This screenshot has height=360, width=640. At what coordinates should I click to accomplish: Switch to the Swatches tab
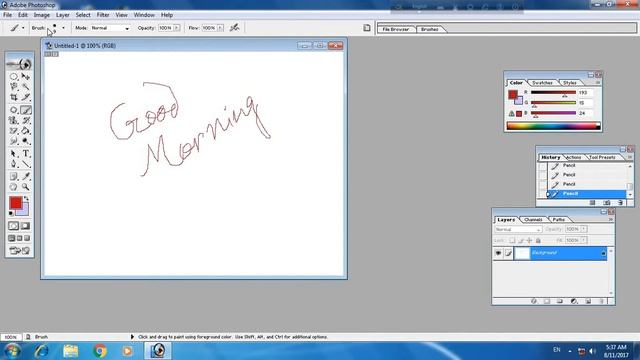pyautogui.click(x=542, y=83)
